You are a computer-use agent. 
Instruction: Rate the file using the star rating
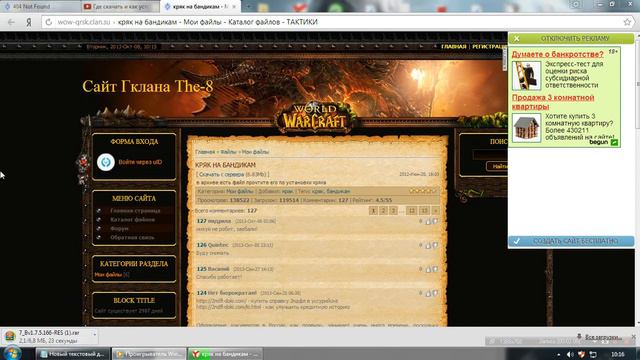(423, 191)
